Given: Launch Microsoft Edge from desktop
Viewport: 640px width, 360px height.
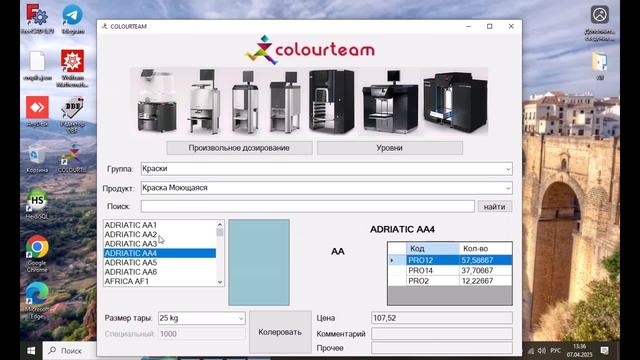Looking at the screenshot, I should click(x=37, y=300).
